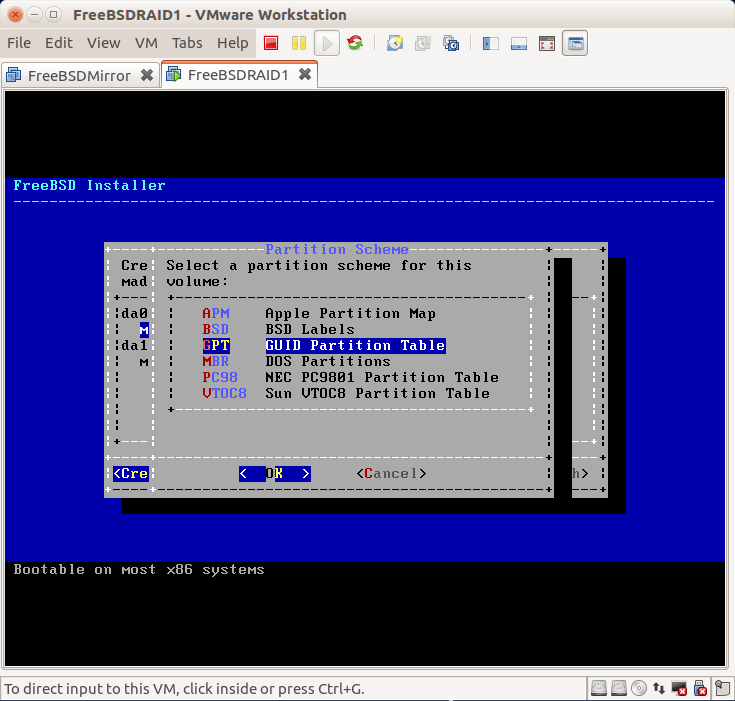
Task: Click the Power On play toolbar icon
Action: [327, 43]
